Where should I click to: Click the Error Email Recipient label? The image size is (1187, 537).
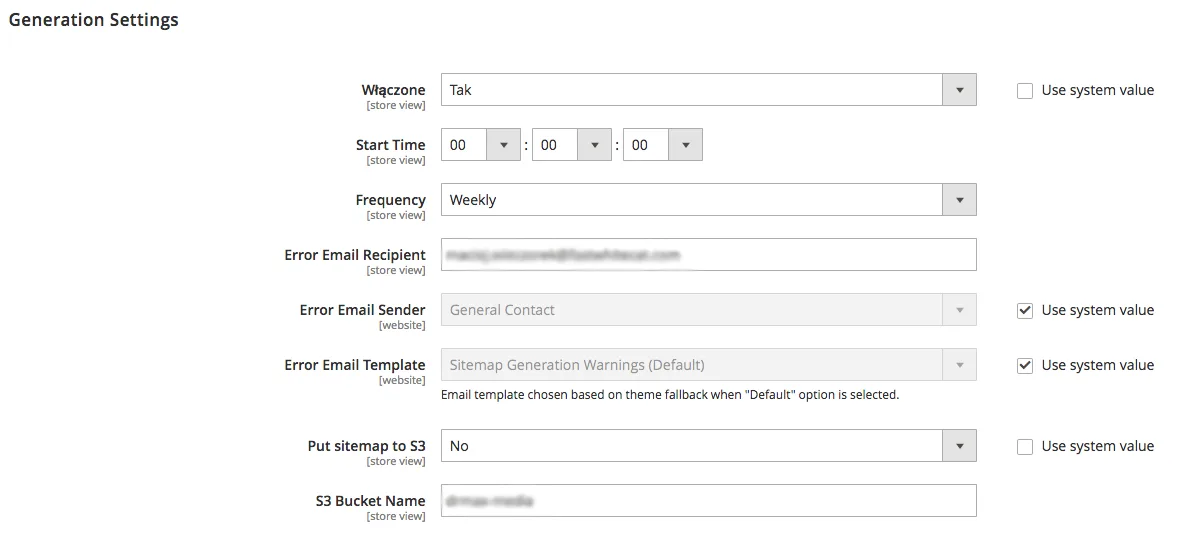click(x=355, y=255)
